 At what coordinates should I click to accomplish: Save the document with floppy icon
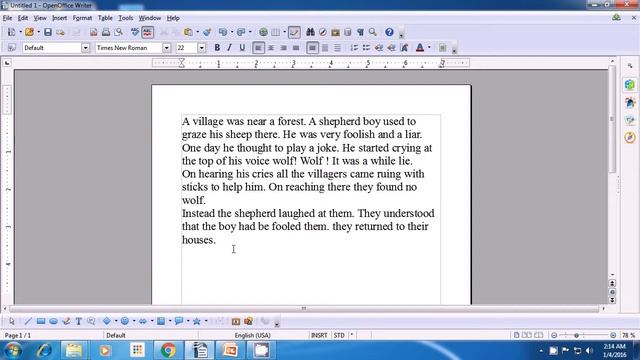pos(48,32)
